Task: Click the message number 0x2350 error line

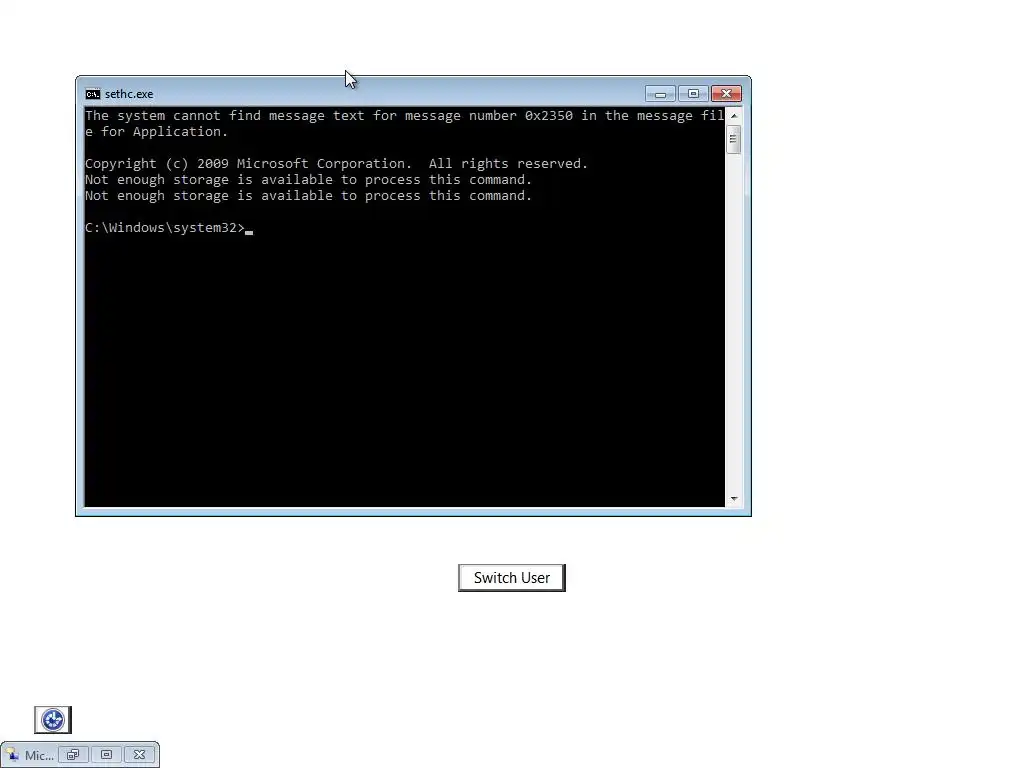Action: (x=404, y=123)
